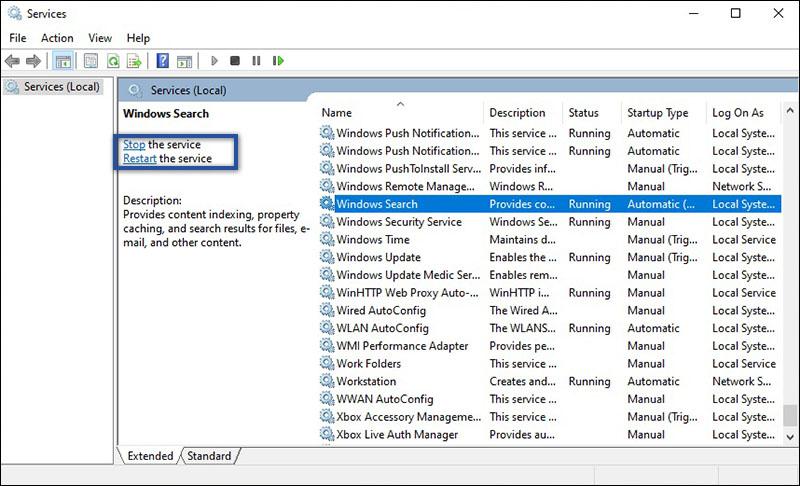
Task: Select Services (Local) in the console tree
Action: 62,87
